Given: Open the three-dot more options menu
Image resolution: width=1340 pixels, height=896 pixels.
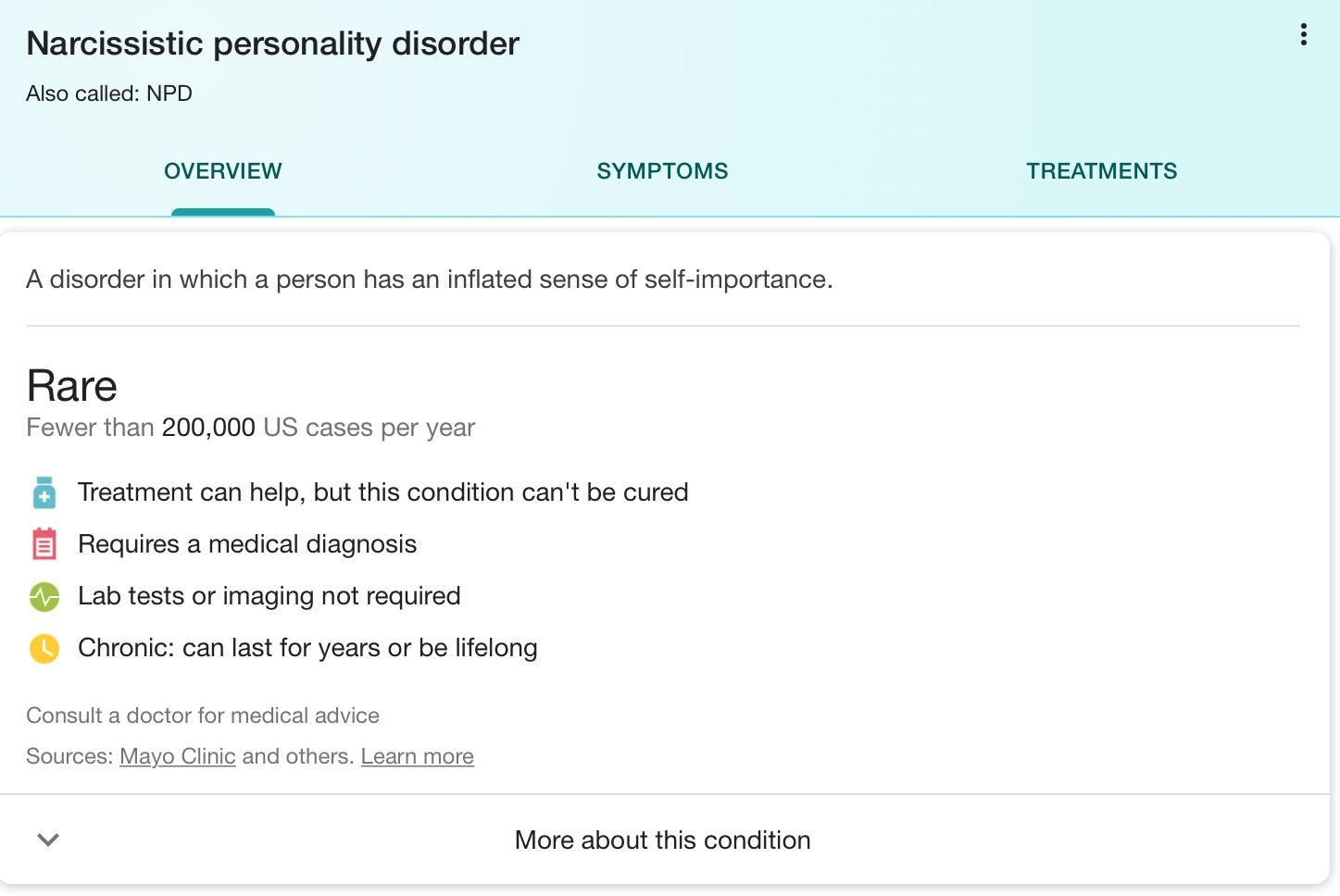Looking at the screenshot, I should 1303,35.
